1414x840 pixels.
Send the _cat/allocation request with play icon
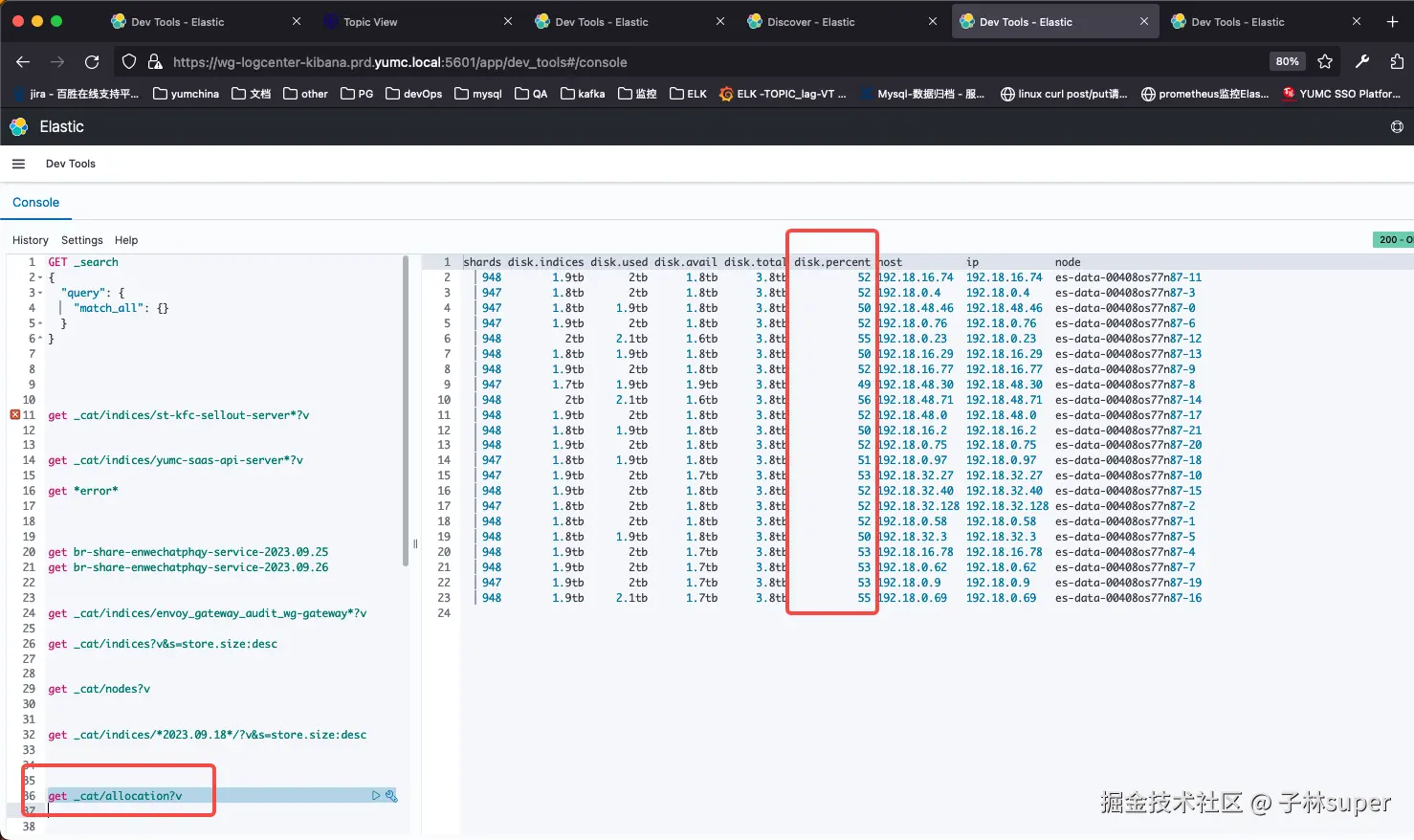(376, 796)
